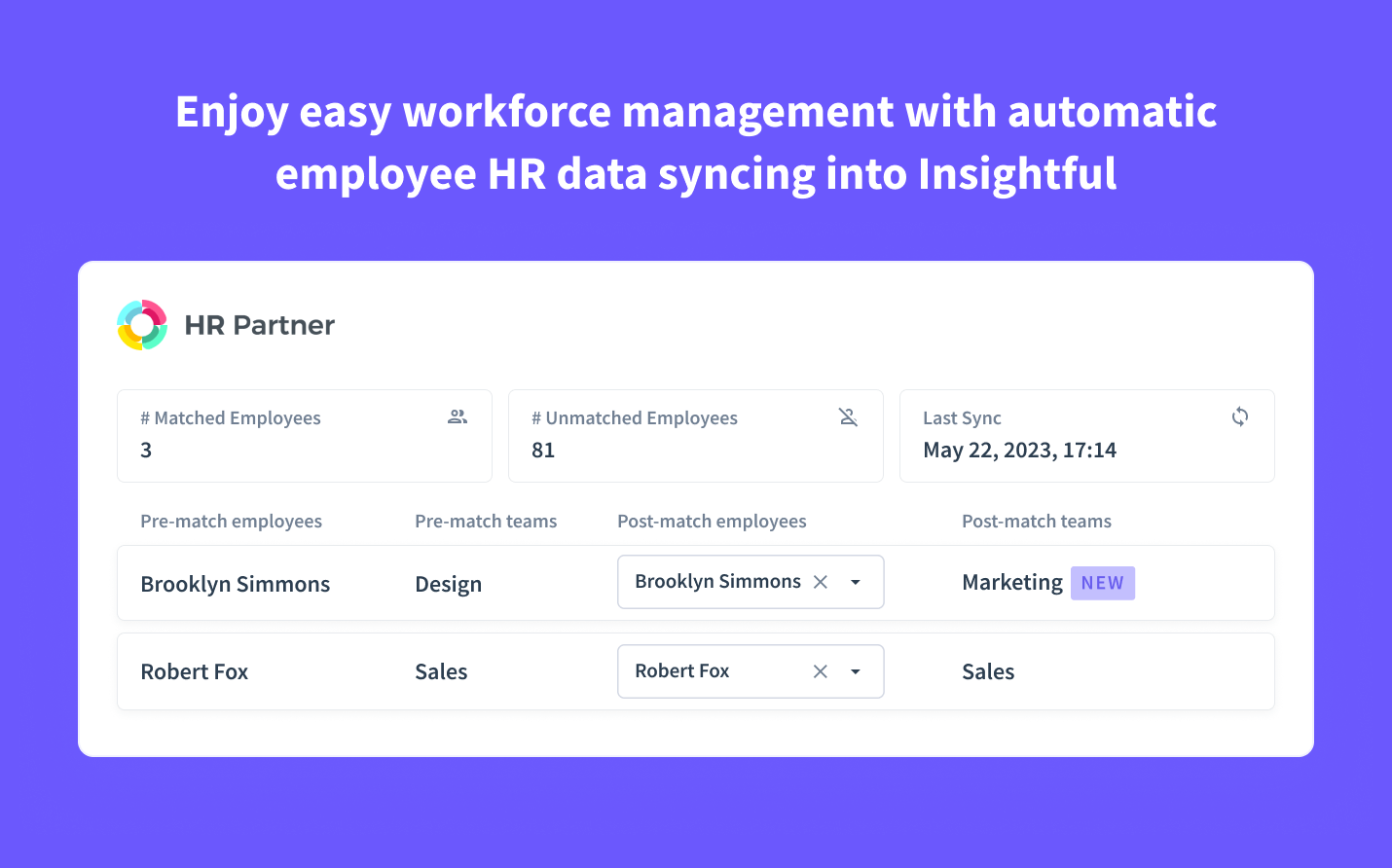Click the 'Post-match teams' column header
This screenshot has height=868, width=1392.
click(1037, 521)
